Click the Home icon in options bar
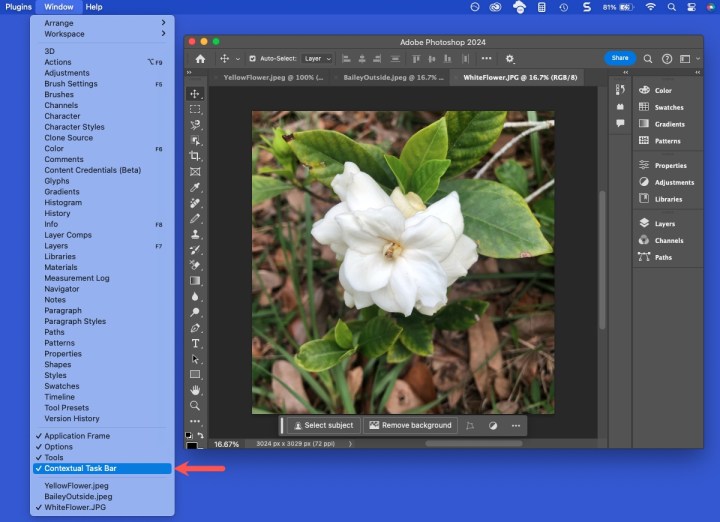The height and width of the screenshot is (522, 720). pyautogui.click(x=200, y=59)
